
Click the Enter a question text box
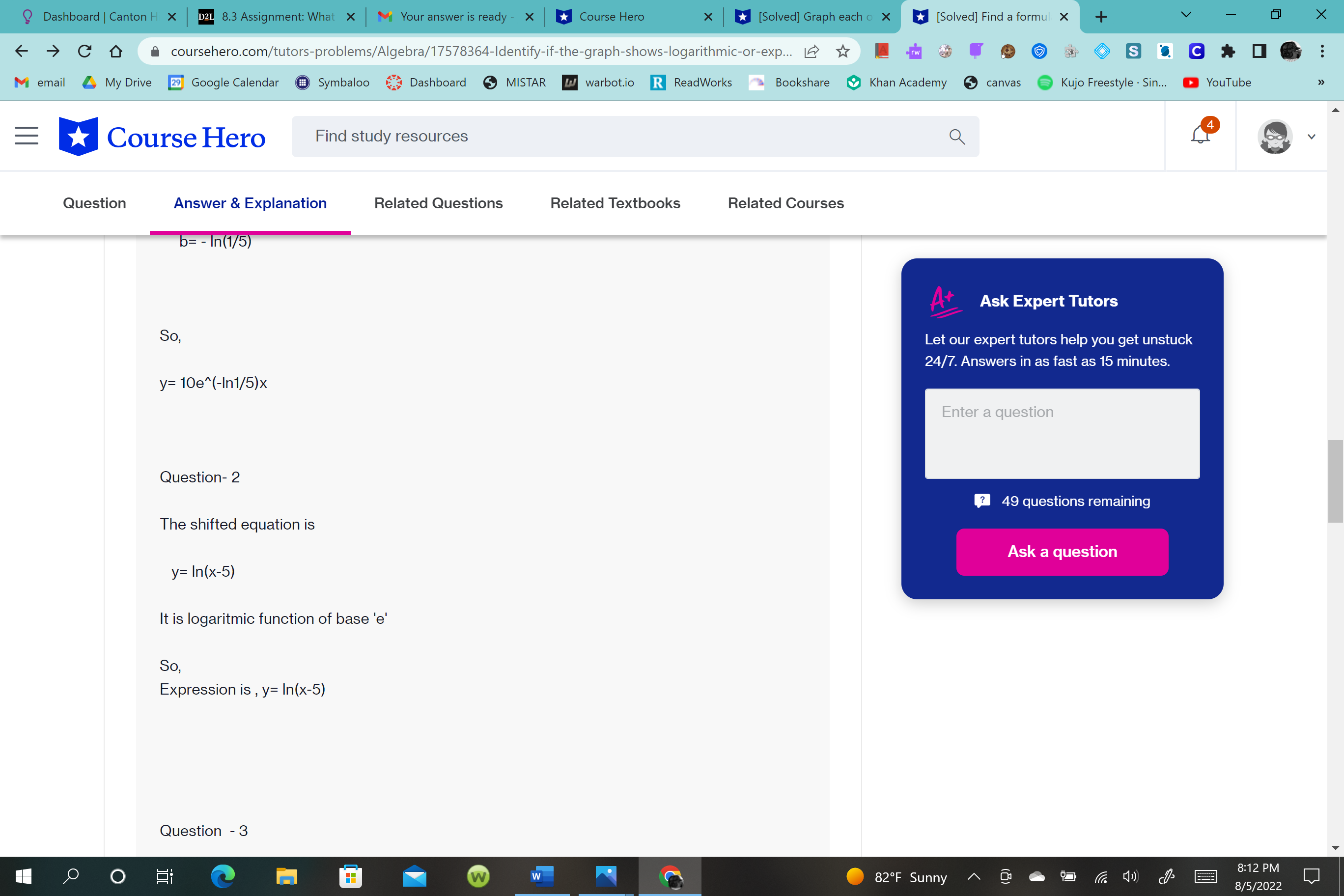[1062, 433]
